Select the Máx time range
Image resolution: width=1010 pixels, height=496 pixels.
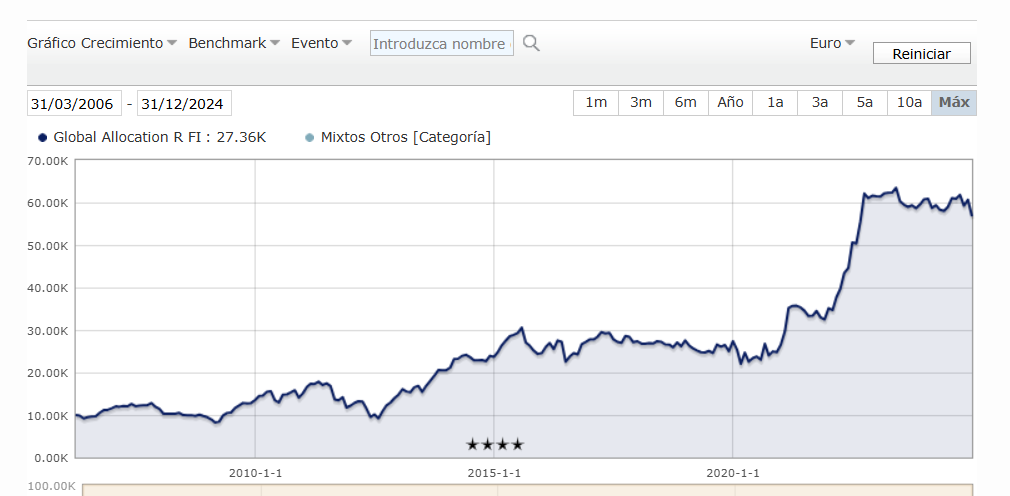tap(954, 102)
